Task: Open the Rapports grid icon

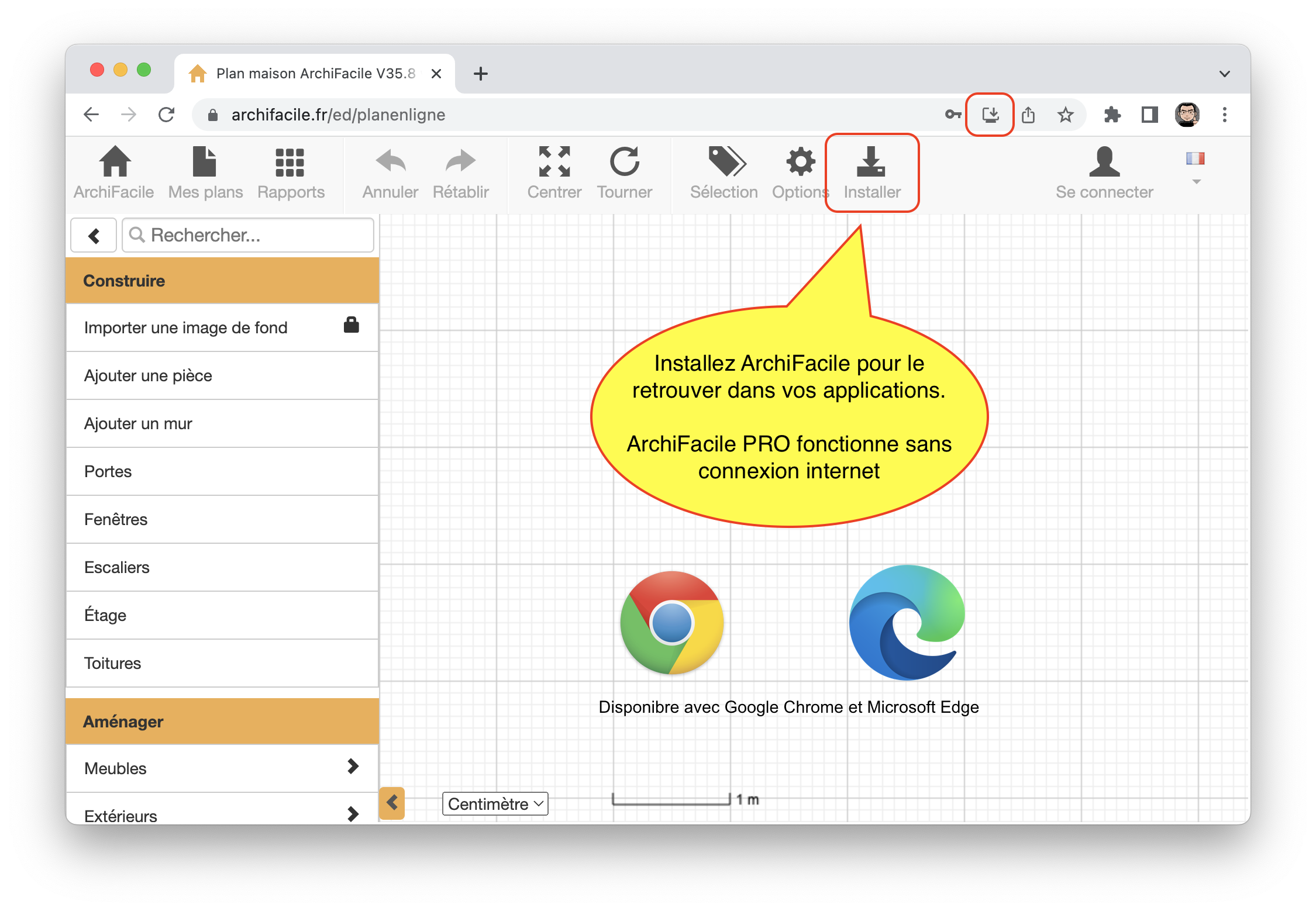Action: 290,162
